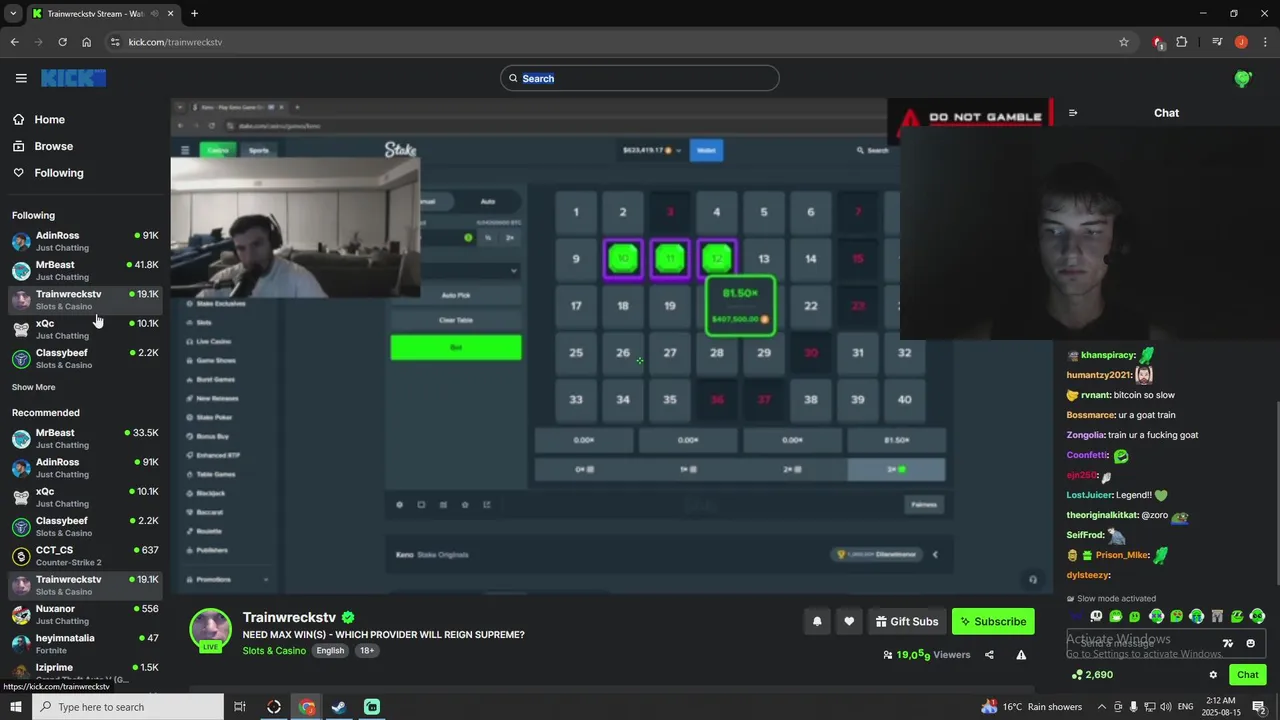Click the Gift Subs button

(x=907, y=621)
